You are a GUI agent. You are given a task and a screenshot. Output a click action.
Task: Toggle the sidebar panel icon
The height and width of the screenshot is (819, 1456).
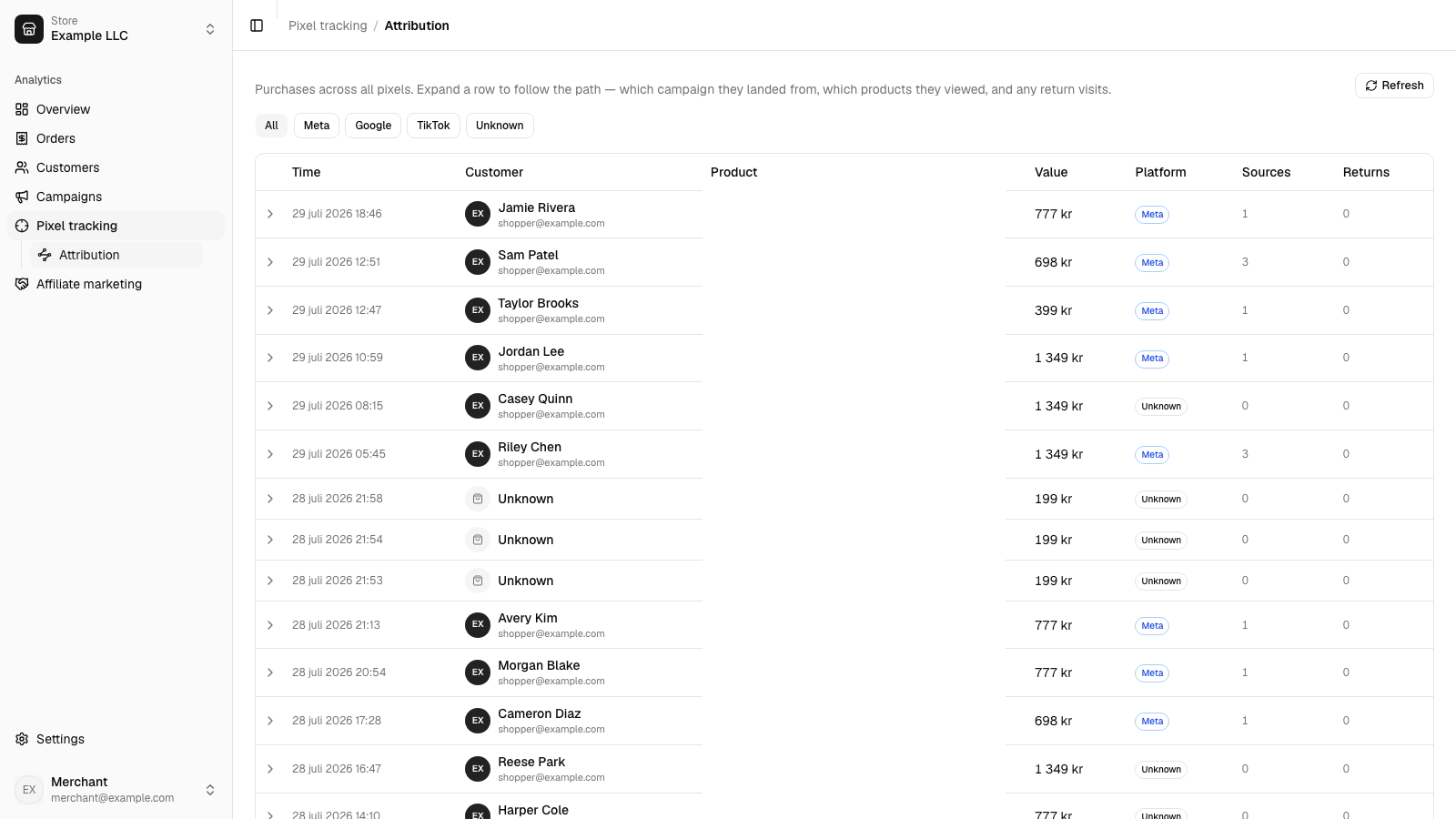pyautogui.click(x=257, y=25)
